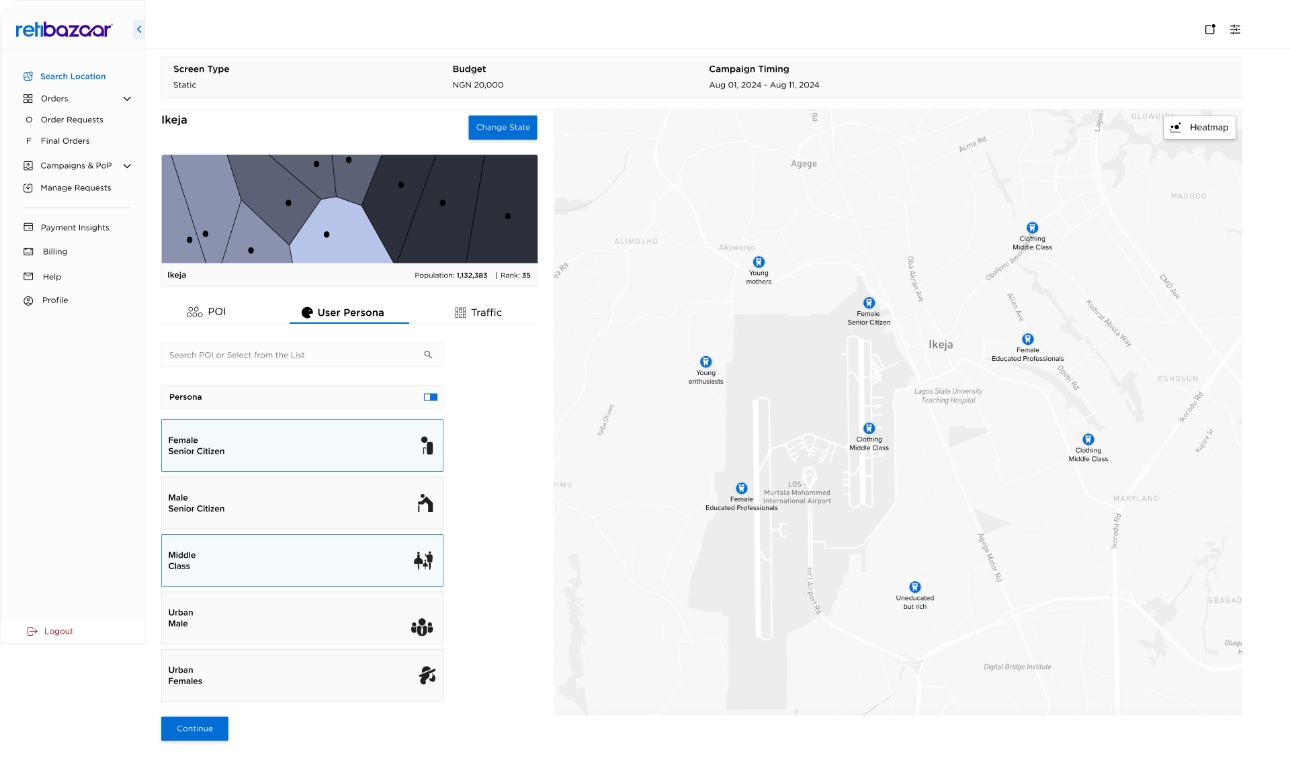This screenshot has width=1290, height=762.
Task: Toggle the Heatmap button on map
Action: click(x=1200, y=127)
